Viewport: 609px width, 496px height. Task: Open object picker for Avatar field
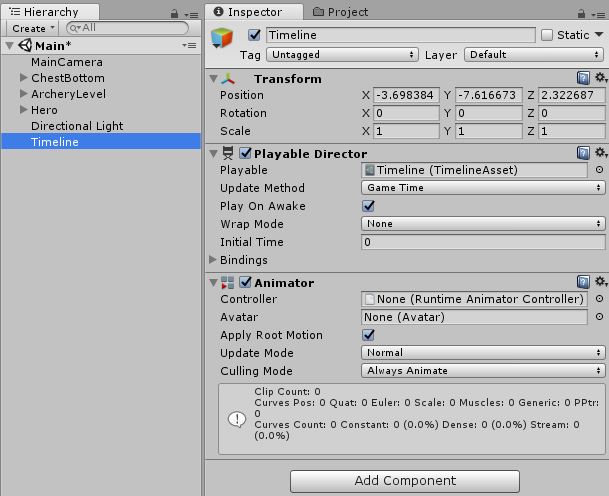point(599,317)
